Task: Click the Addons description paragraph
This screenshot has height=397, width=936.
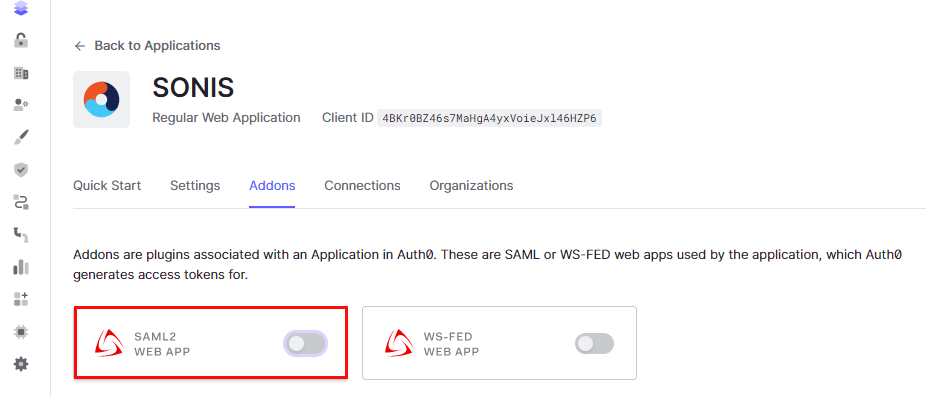Action: point(487,265)
